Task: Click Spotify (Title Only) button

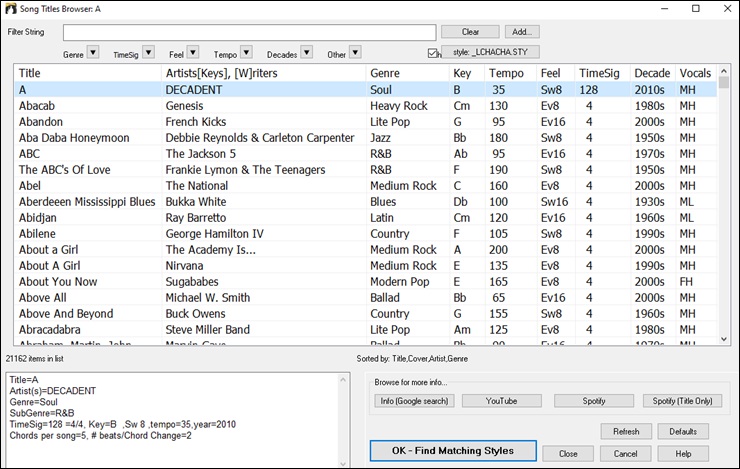Action: (x=682, y=401)
